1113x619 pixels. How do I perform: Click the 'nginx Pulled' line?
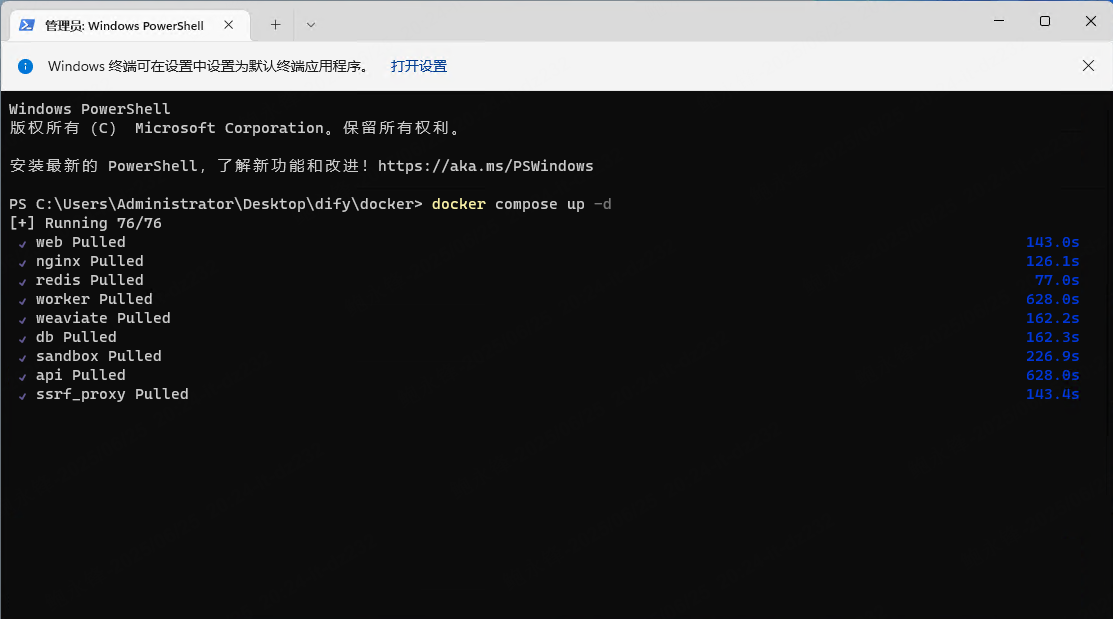89,261
